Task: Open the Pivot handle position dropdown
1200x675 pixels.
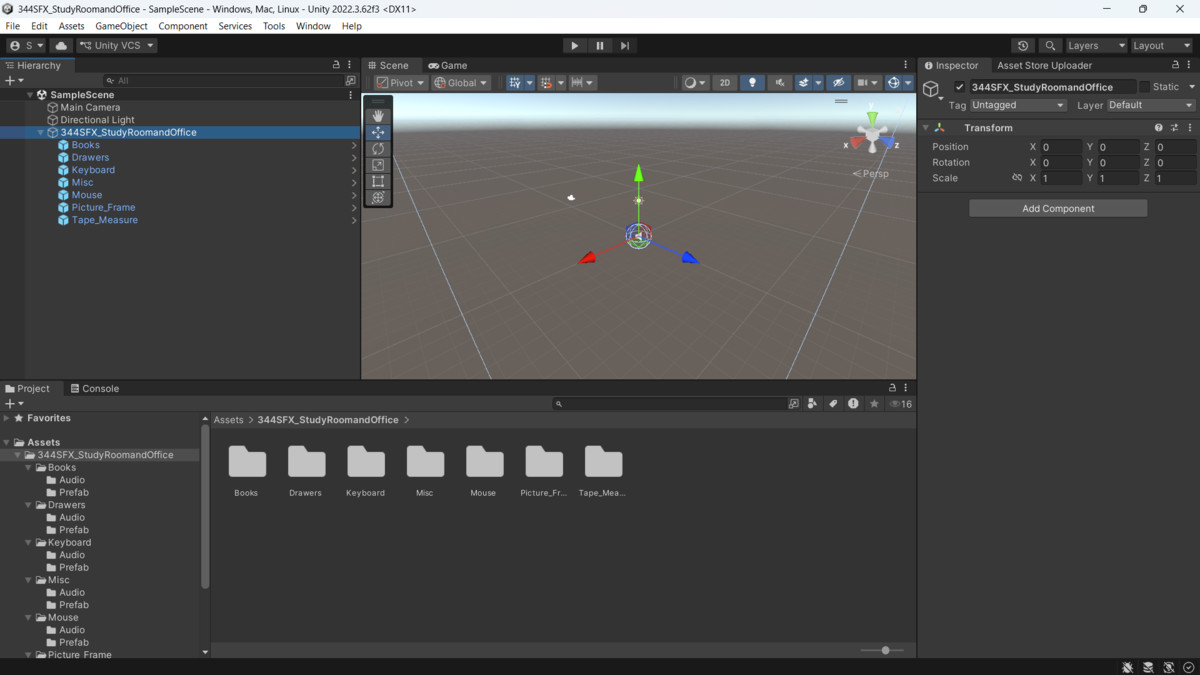Action: point(401,83)
